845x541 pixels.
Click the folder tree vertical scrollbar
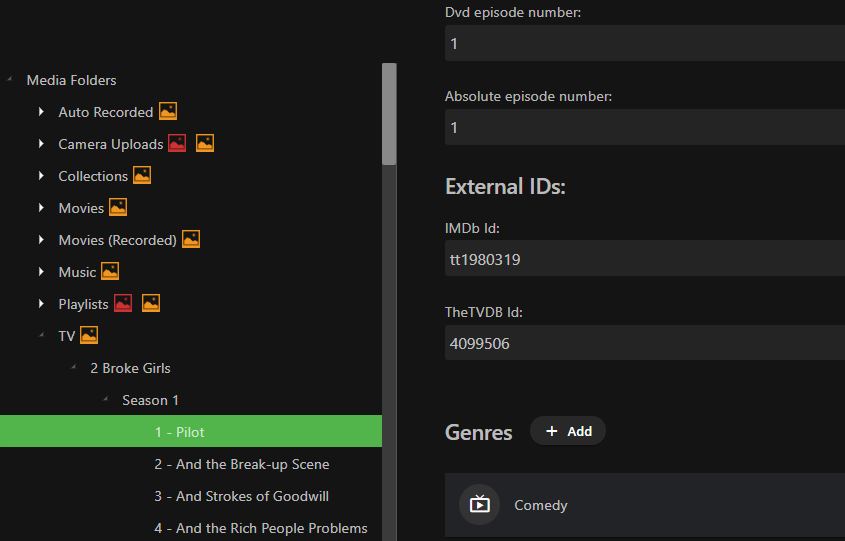(390, 115)
